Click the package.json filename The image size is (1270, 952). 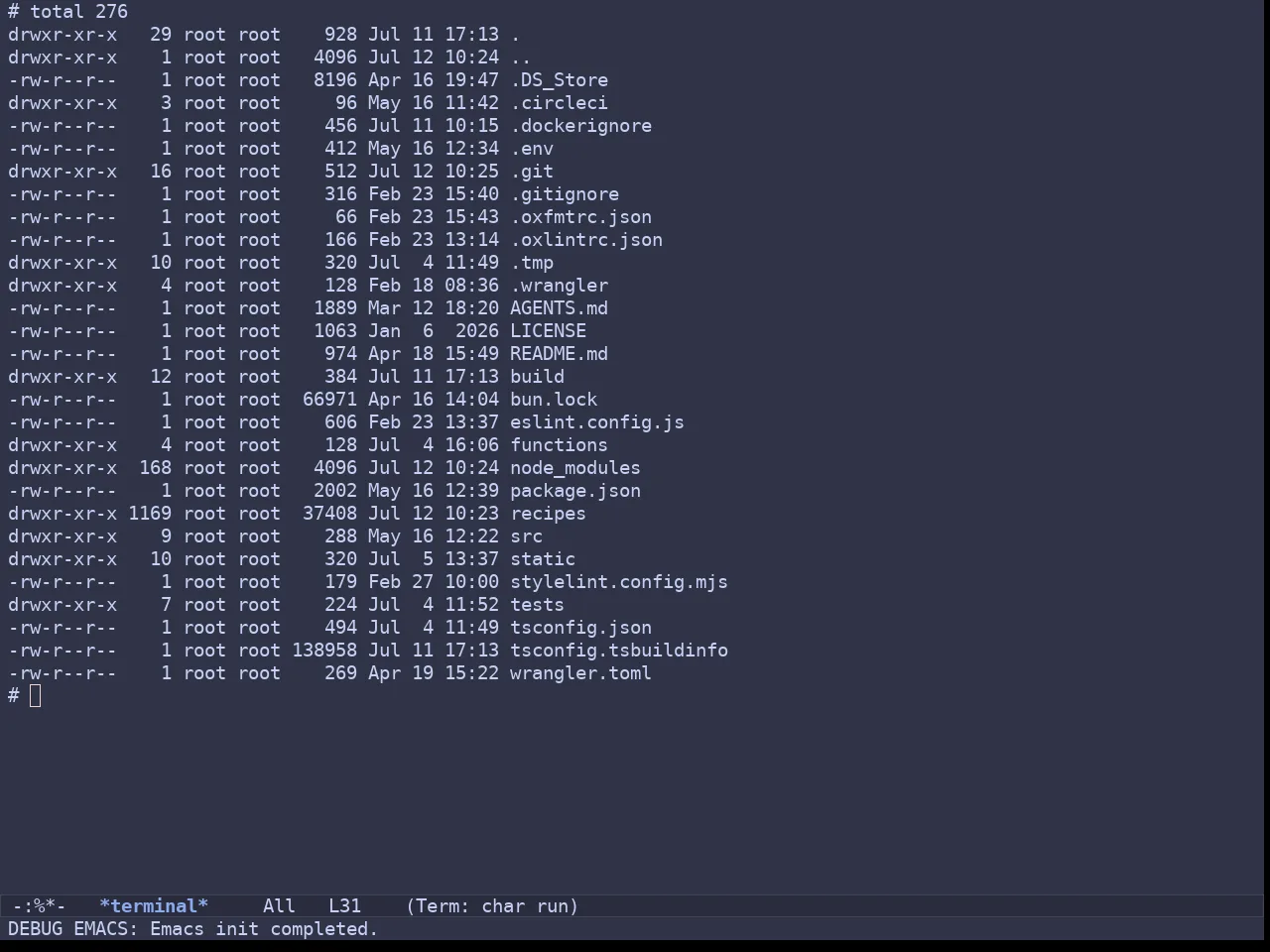(x=575, y=490)
